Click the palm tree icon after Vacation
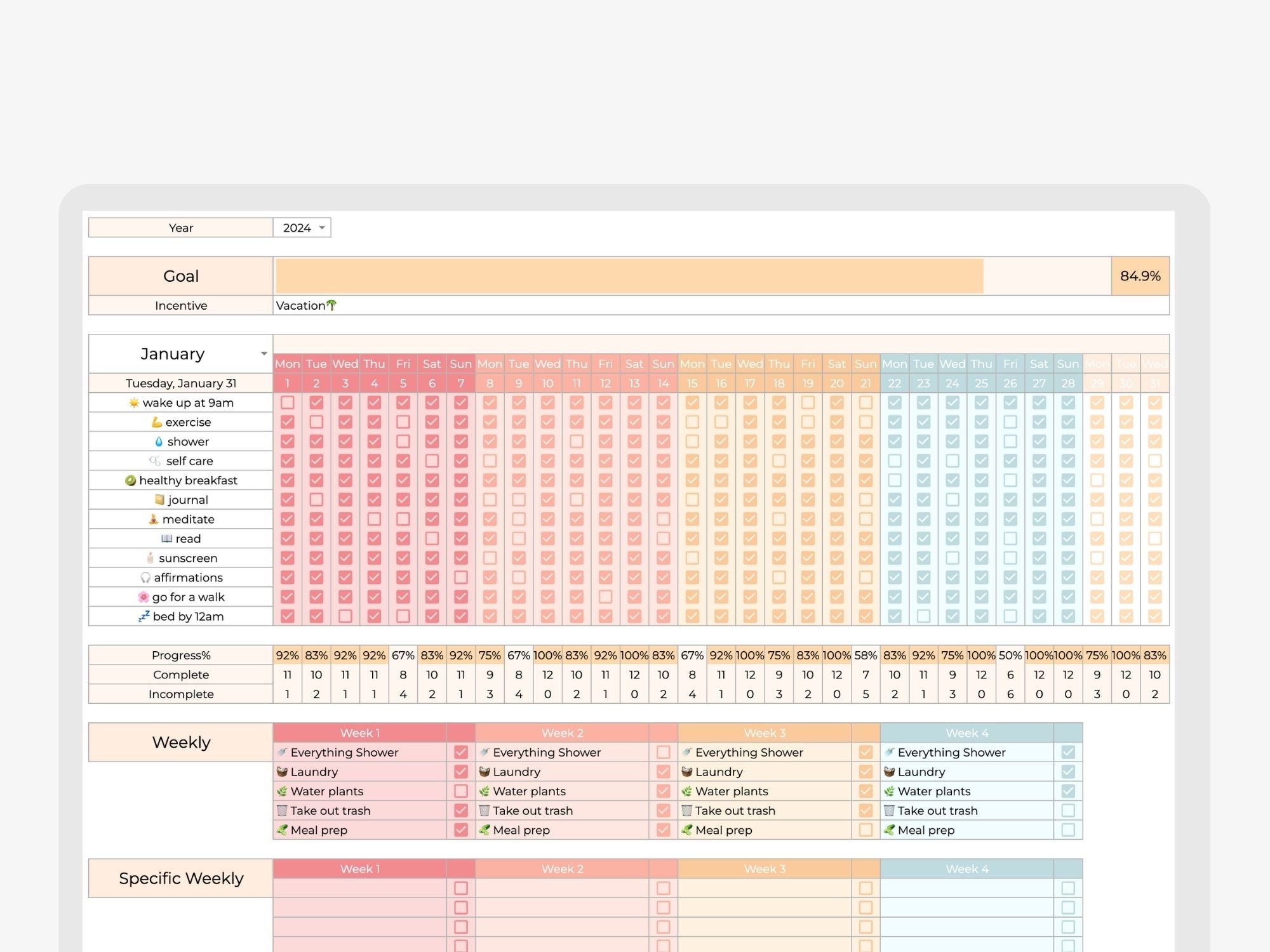Viewport: 1270px width, 952px height. 331,305
